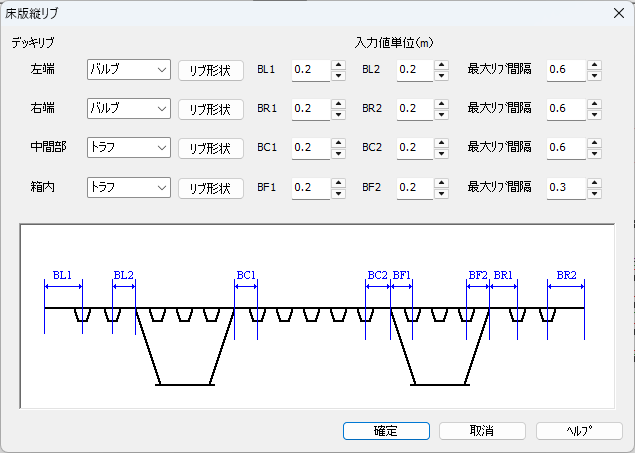This screenshot has width=635, height=453.
Task: Confirm with the 確定 button
Action: (x=386, y=431)
